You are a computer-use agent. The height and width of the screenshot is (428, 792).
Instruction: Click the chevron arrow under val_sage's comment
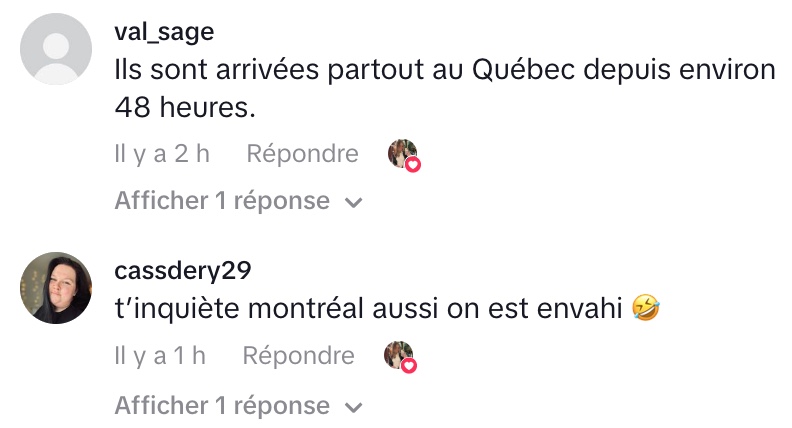tap(352, 203)
